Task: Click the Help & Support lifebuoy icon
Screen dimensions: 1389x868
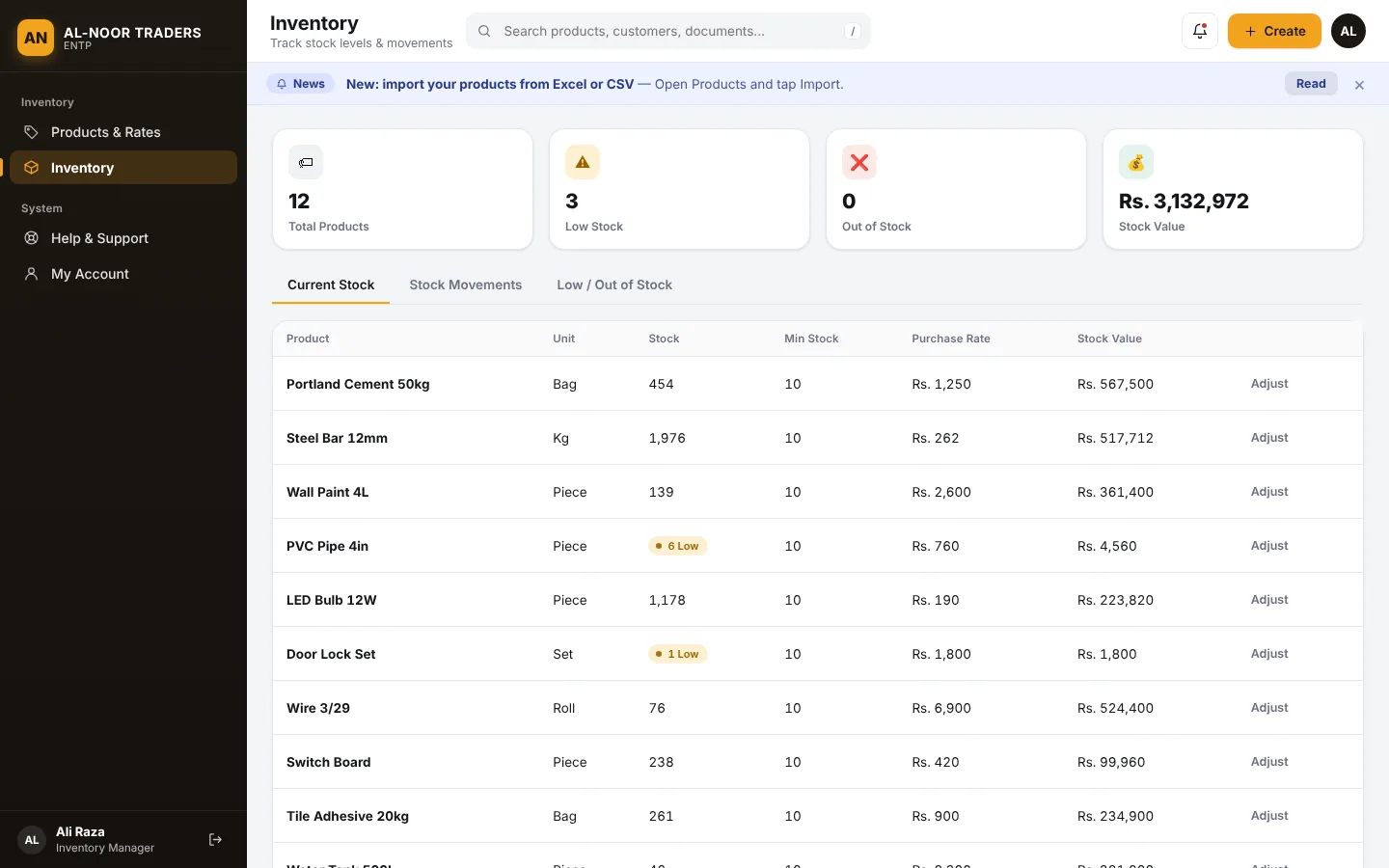Action: pyautogui.click(x=31, y=238)
